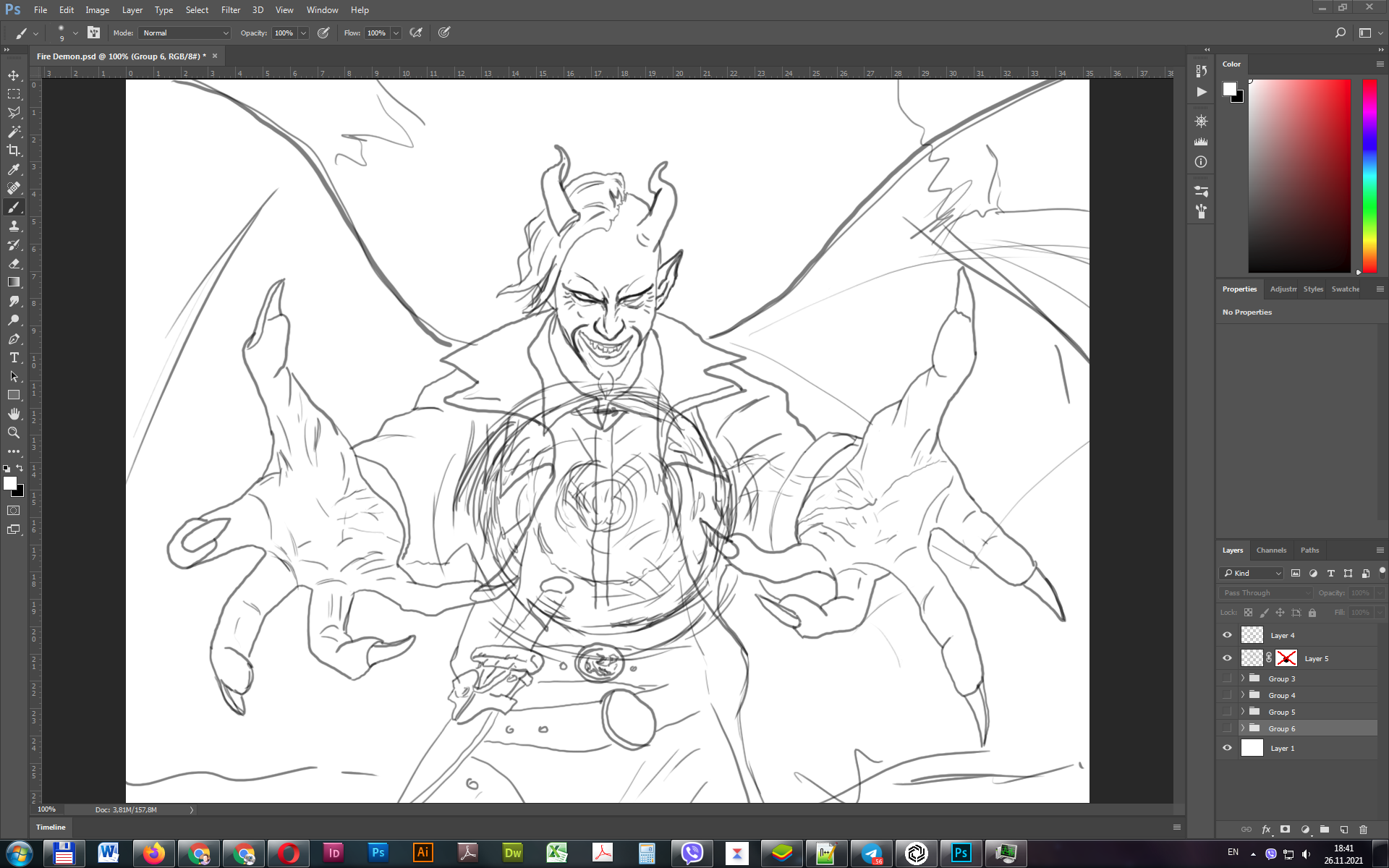Click the document zoom percentage field
The image size is (1389, 868).
pyautogui.click(x=46, y=809)
